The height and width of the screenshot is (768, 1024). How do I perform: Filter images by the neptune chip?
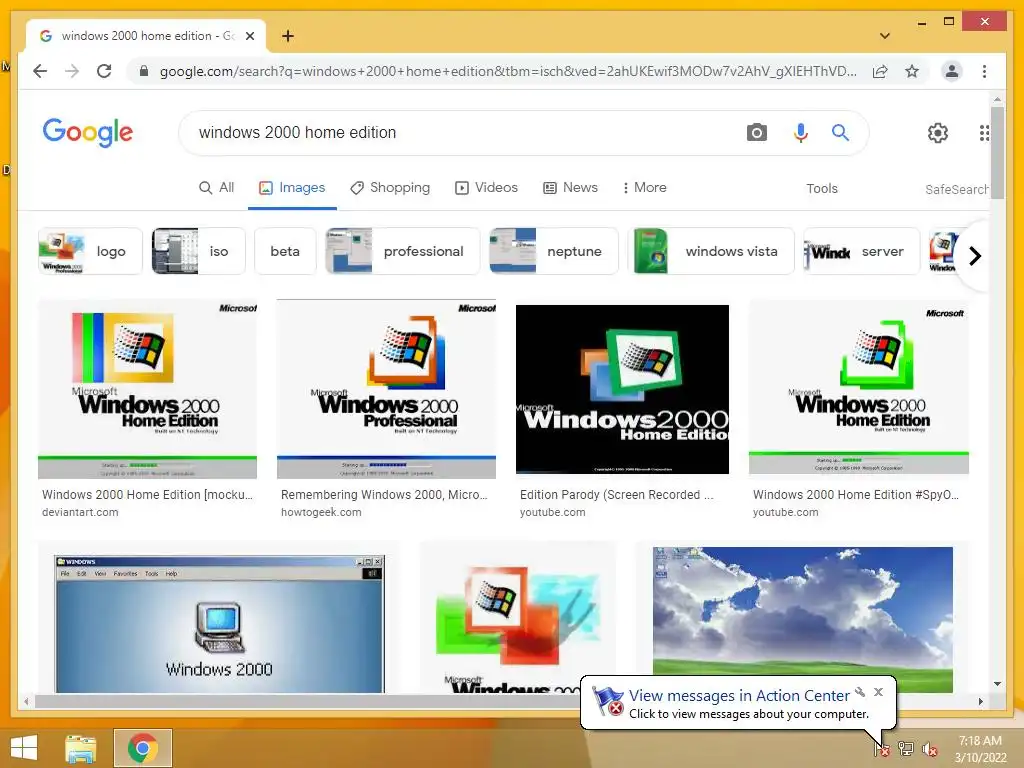coord(554,251)
